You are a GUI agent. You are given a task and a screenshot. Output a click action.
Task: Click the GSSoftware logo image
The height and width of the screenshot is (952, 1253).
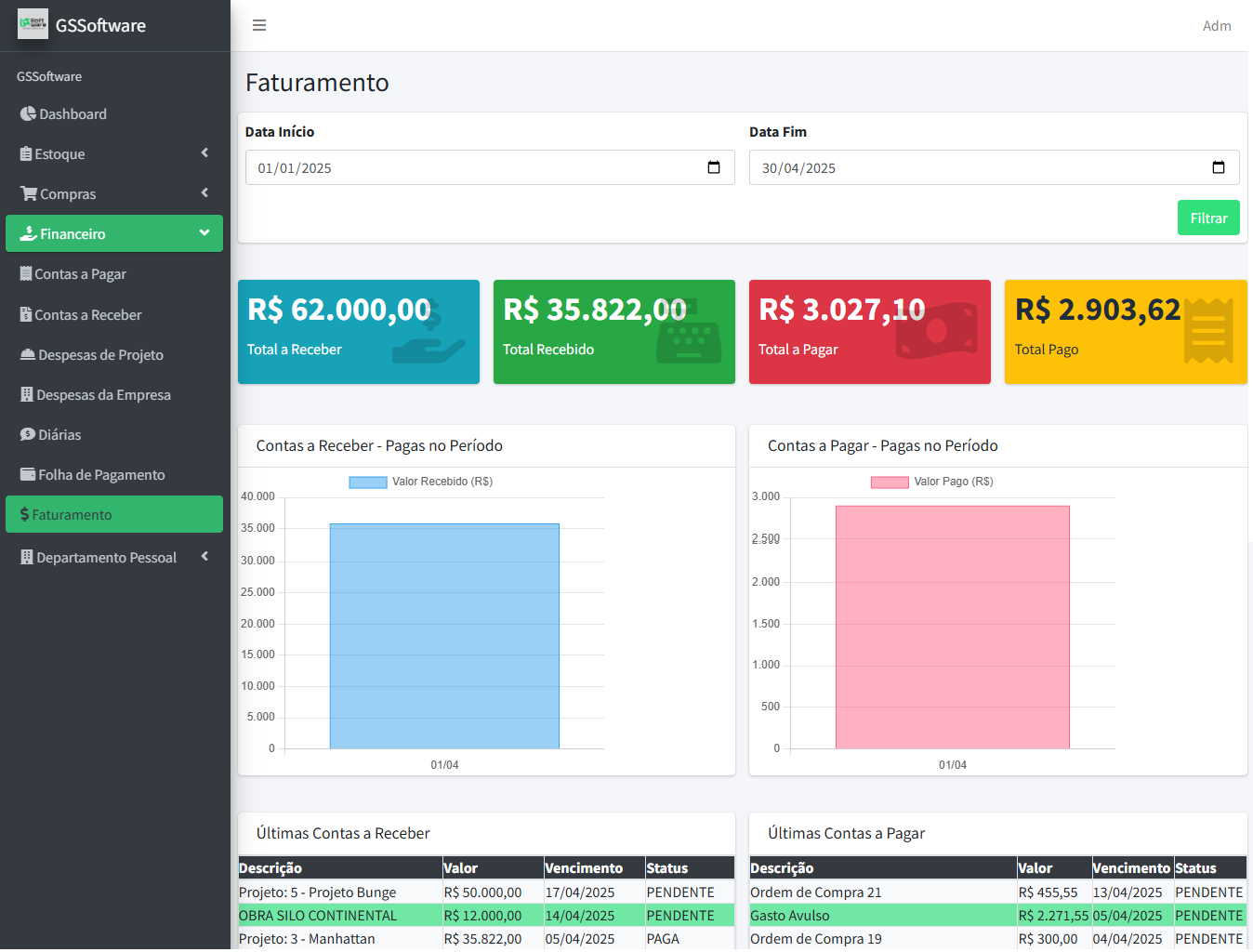click(33, 24)
